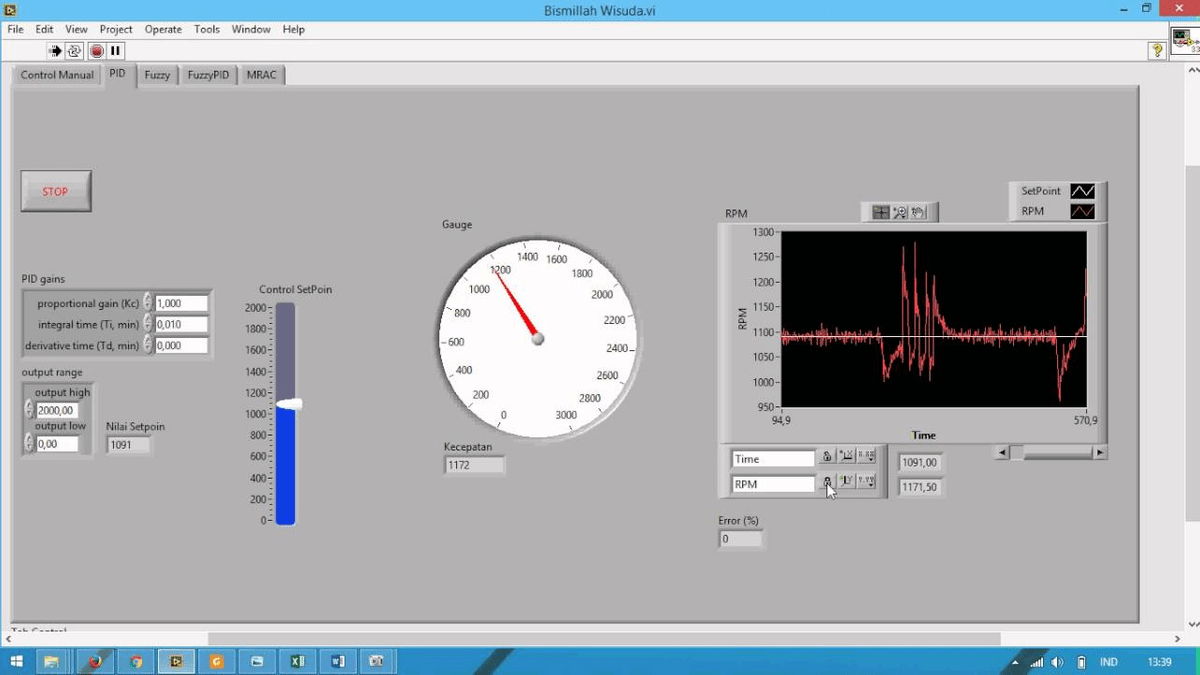Click the proportional gain (Kc) value field
This screenshot has width=1200, height=675.
(x=182, y=303)
